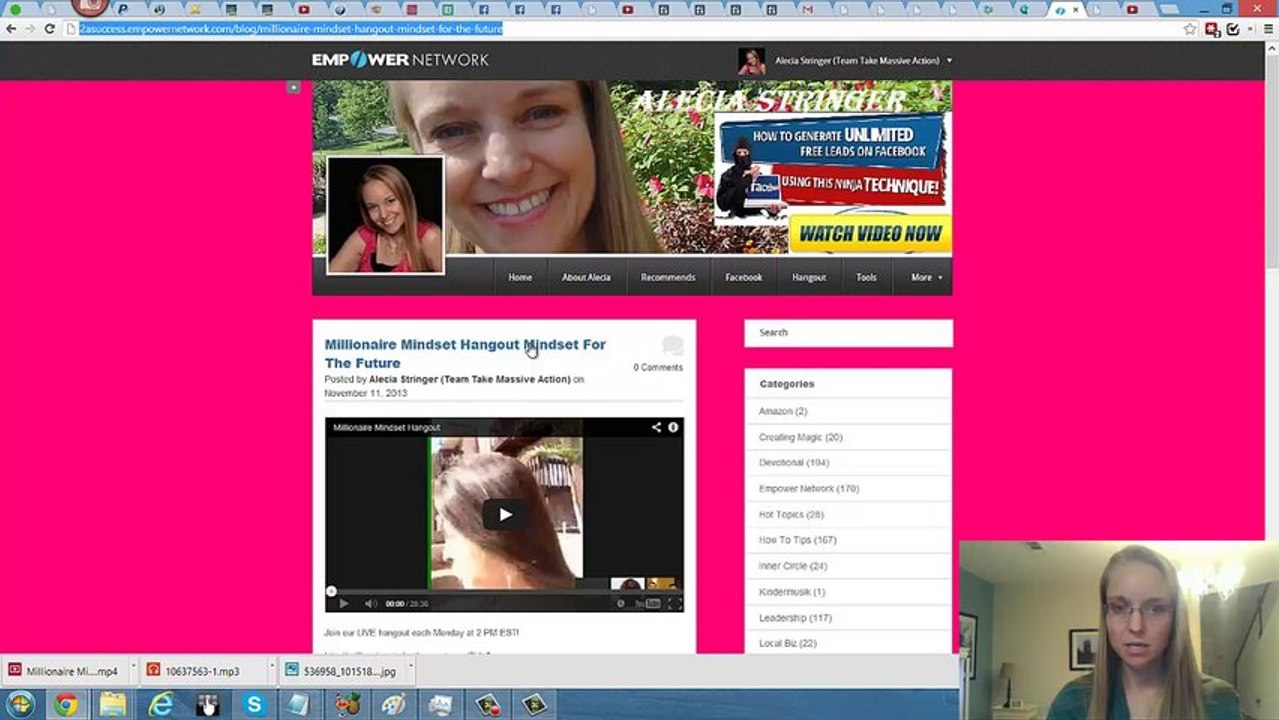Click the Millionaire Mindset Hangout post title
Screen dimensions: 1279x720
pos(465,353)
